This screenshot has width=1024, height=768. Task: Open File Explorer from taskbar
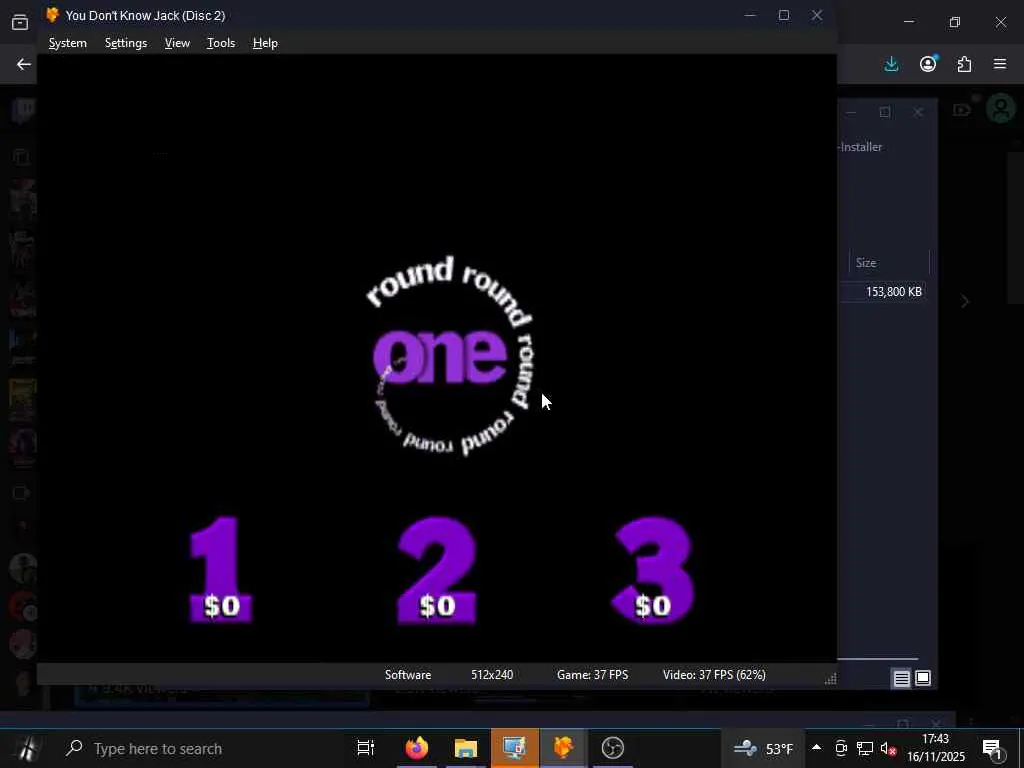[x=466, y=748]
